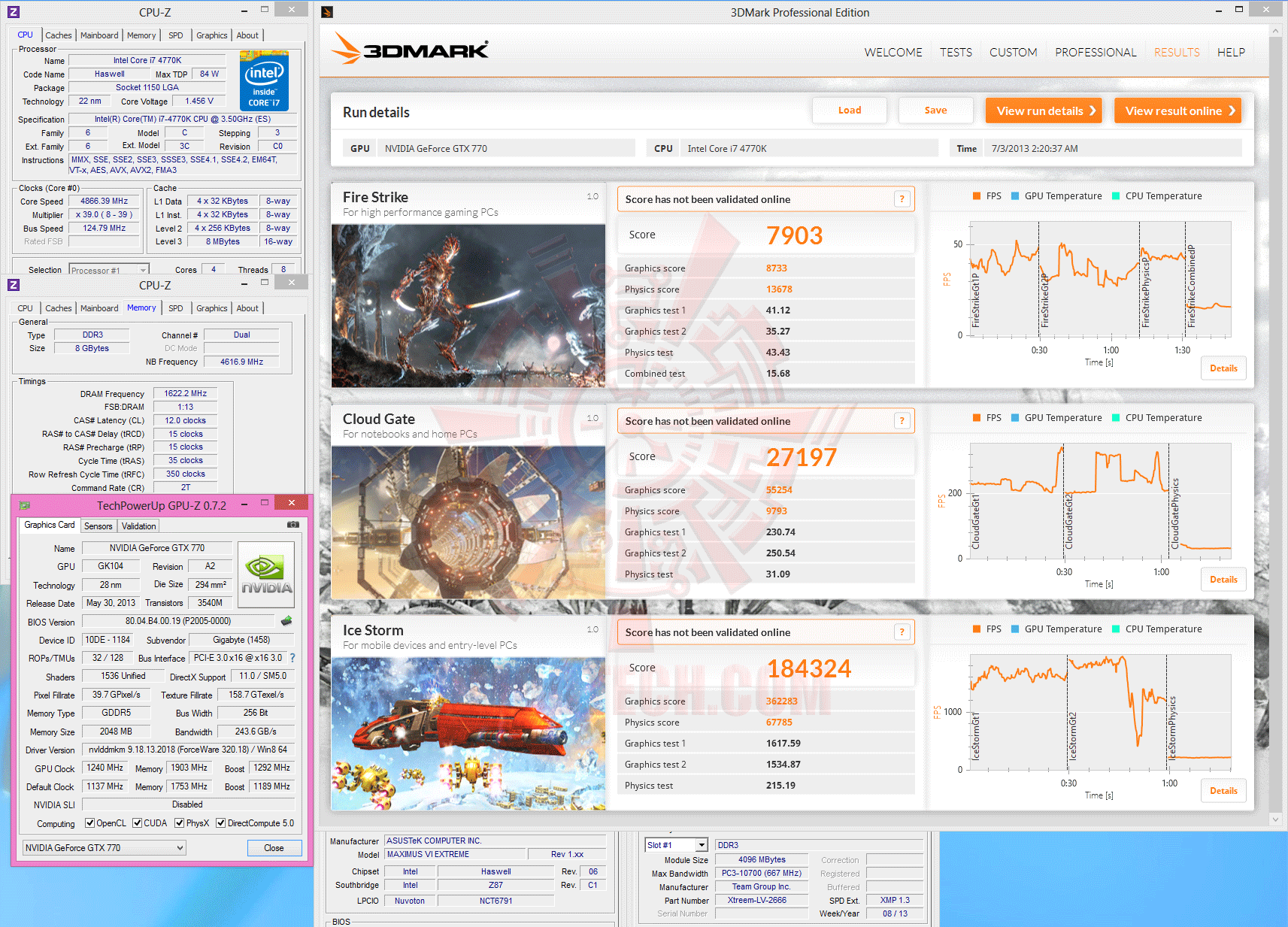Click the DRAM Frequency value 1622.2 MHz

[186, 393]
